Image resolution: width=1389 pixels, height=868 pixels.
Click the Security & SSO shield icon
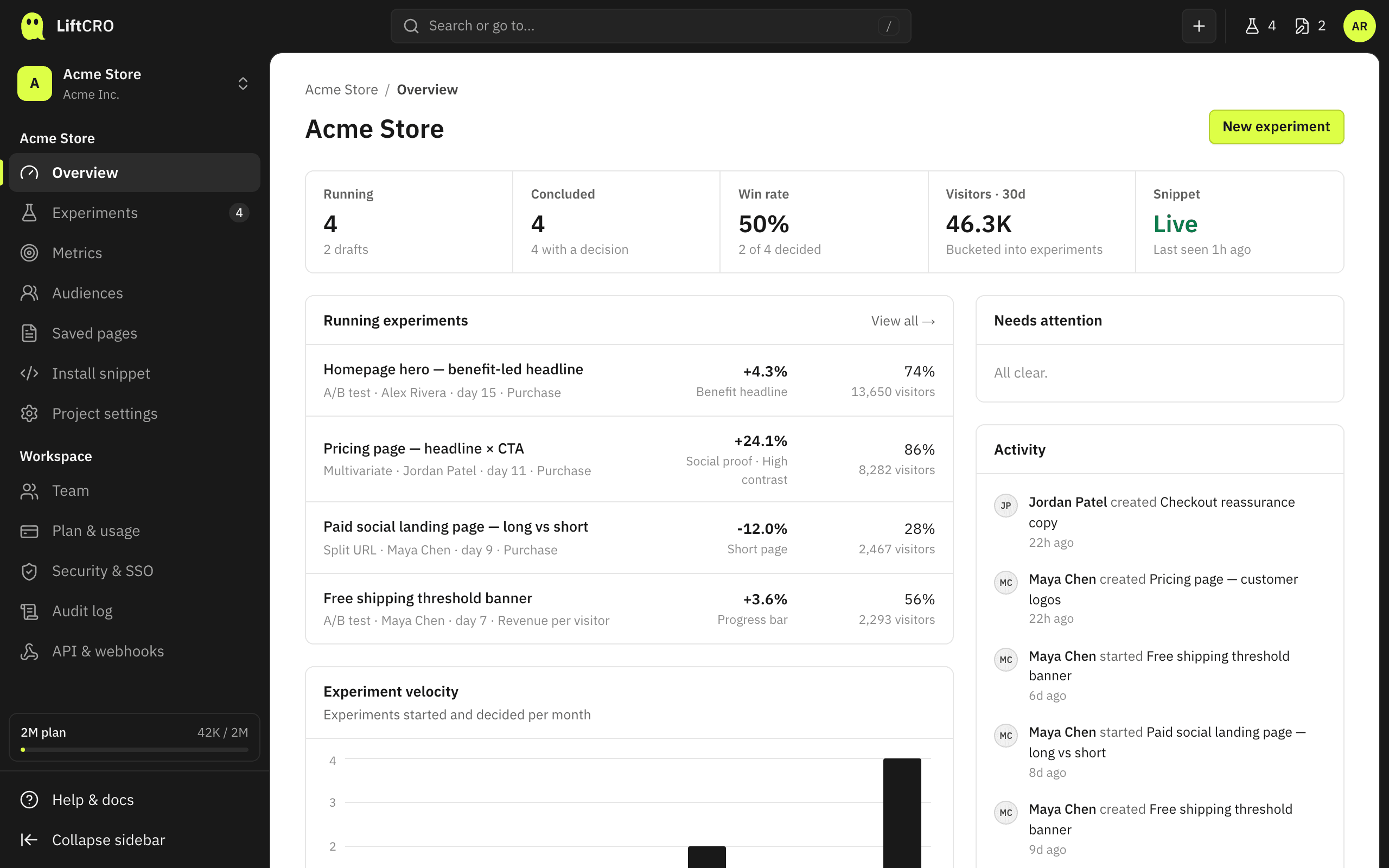(x=29, y=571)
